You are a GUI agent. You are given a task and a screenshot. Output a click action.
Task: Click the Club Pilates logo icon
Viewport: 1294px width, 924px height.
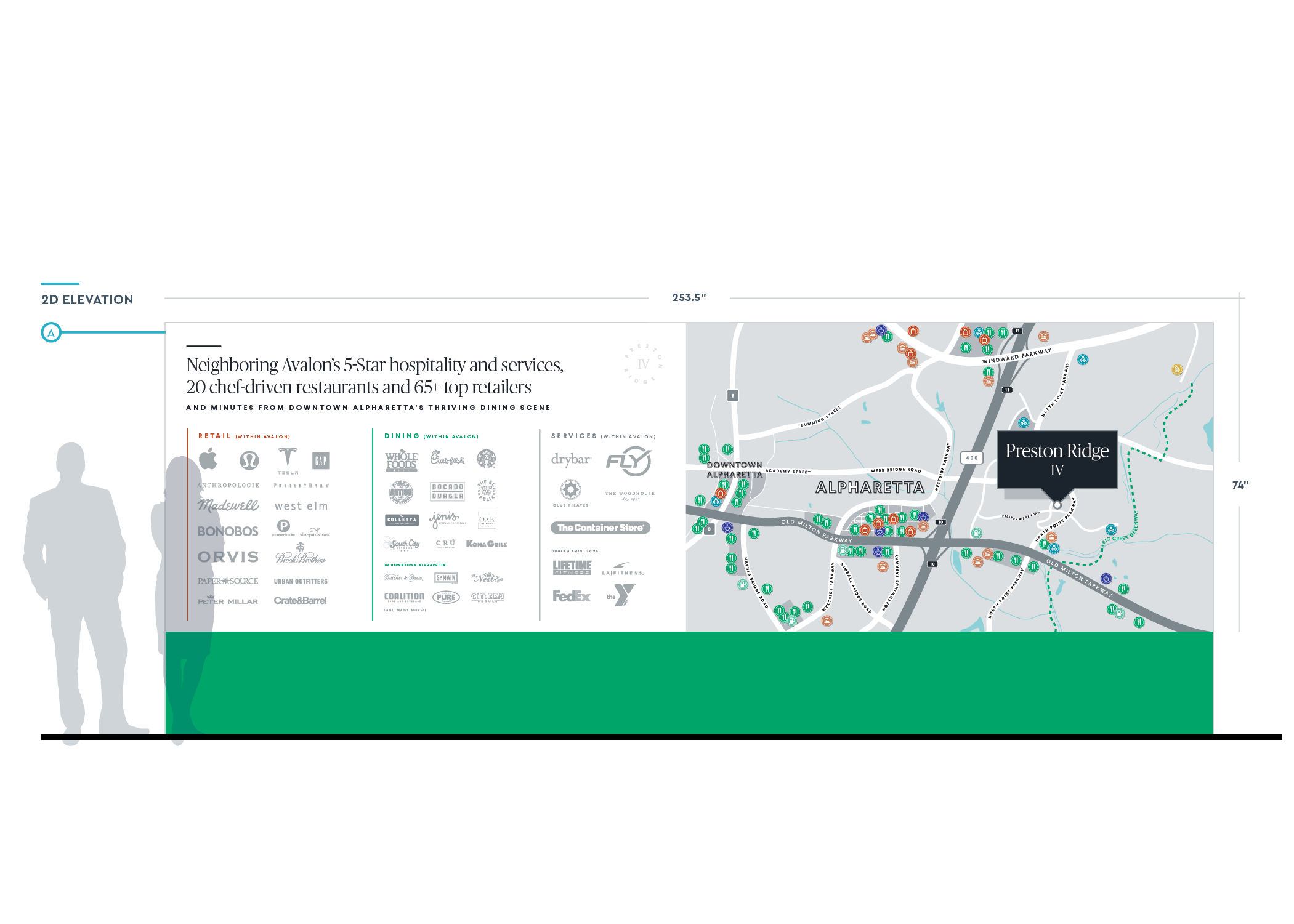pos(570,490)
